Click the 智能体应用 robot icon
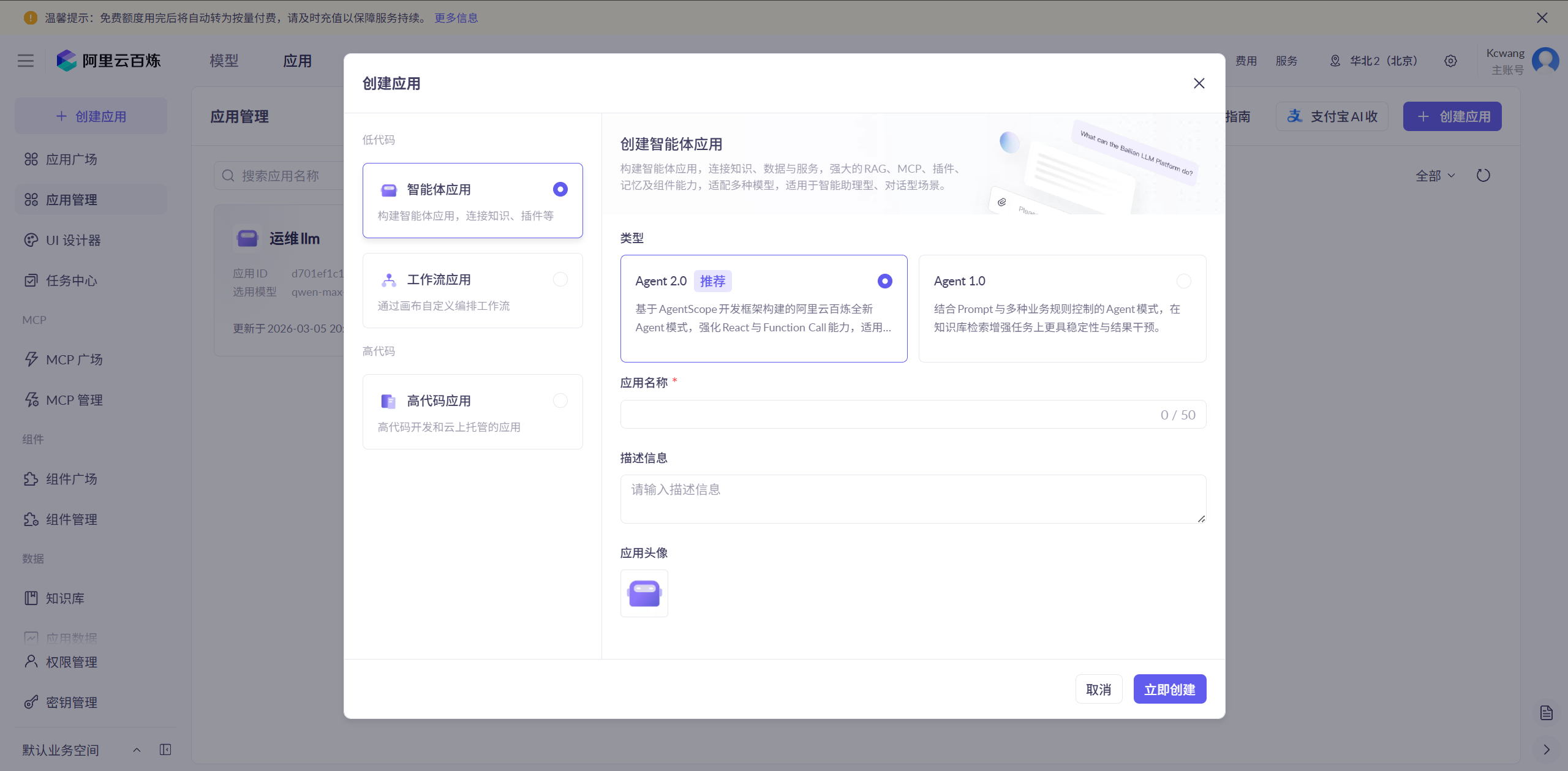The width and height of the screenshot is (1568, 771). (389, 190)
